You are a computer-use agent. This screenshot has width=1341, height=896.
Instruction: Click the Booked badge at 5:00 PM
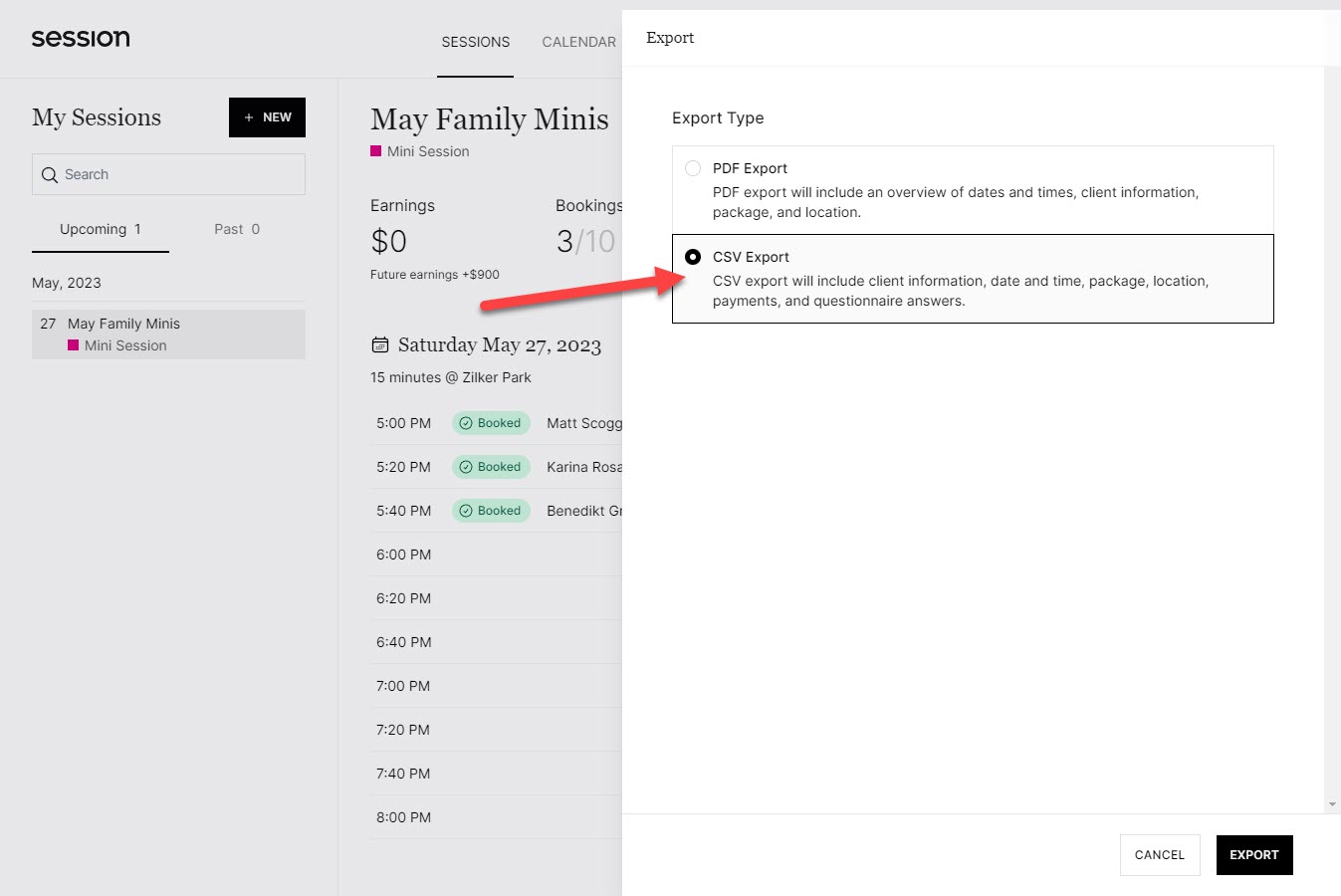pos(491,423)
